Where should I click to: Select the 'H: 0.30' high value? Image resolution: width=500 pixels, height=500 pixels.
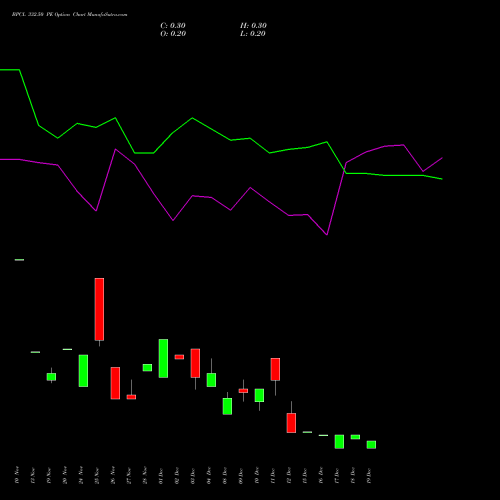(253, 26)
